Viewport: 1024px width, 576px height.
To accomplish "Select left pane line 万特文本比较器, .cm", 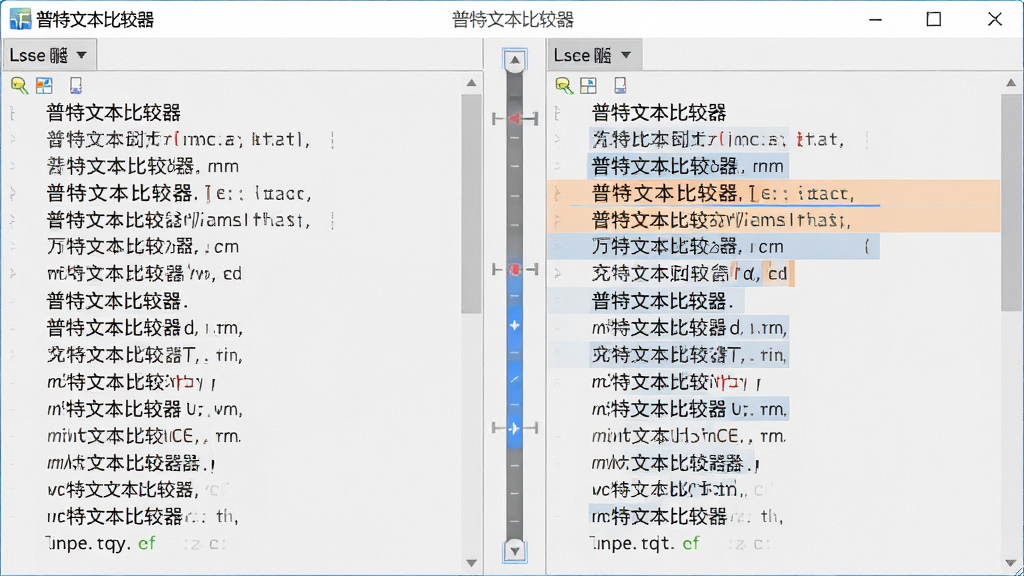I will (143, 247).
